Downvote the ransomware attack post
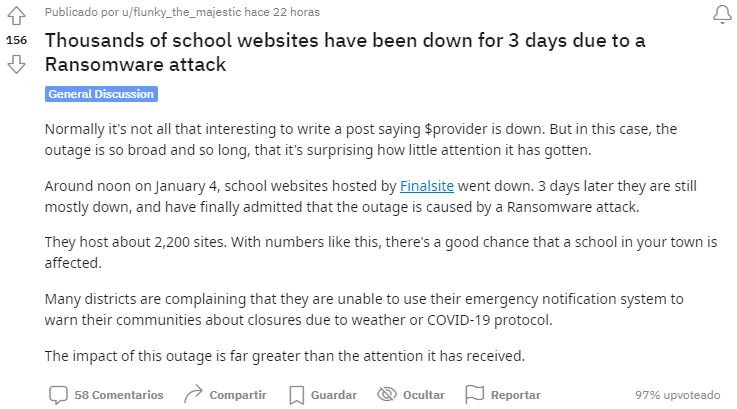The image size is (737, 409). pos(16,64)
